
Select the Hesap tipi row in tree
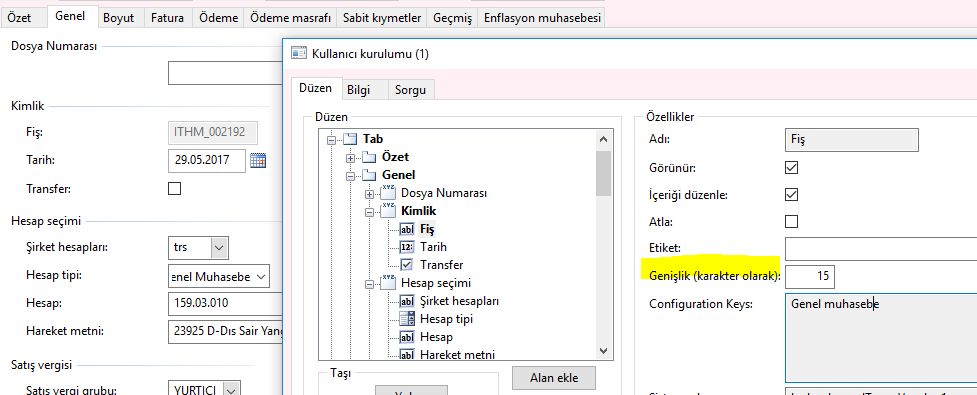[x=446, y=319]
